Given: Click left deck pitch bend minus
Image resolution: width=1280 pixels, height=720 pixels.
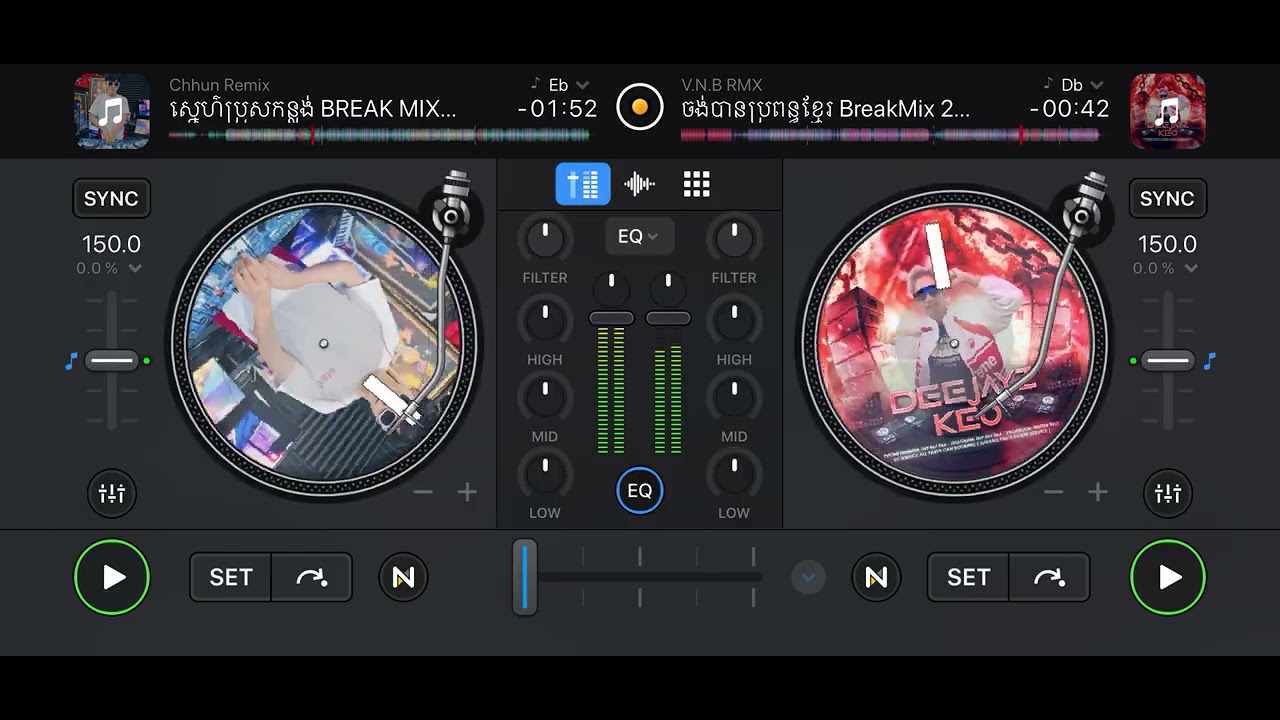Looking at the screenshot, I should (423, 492).
